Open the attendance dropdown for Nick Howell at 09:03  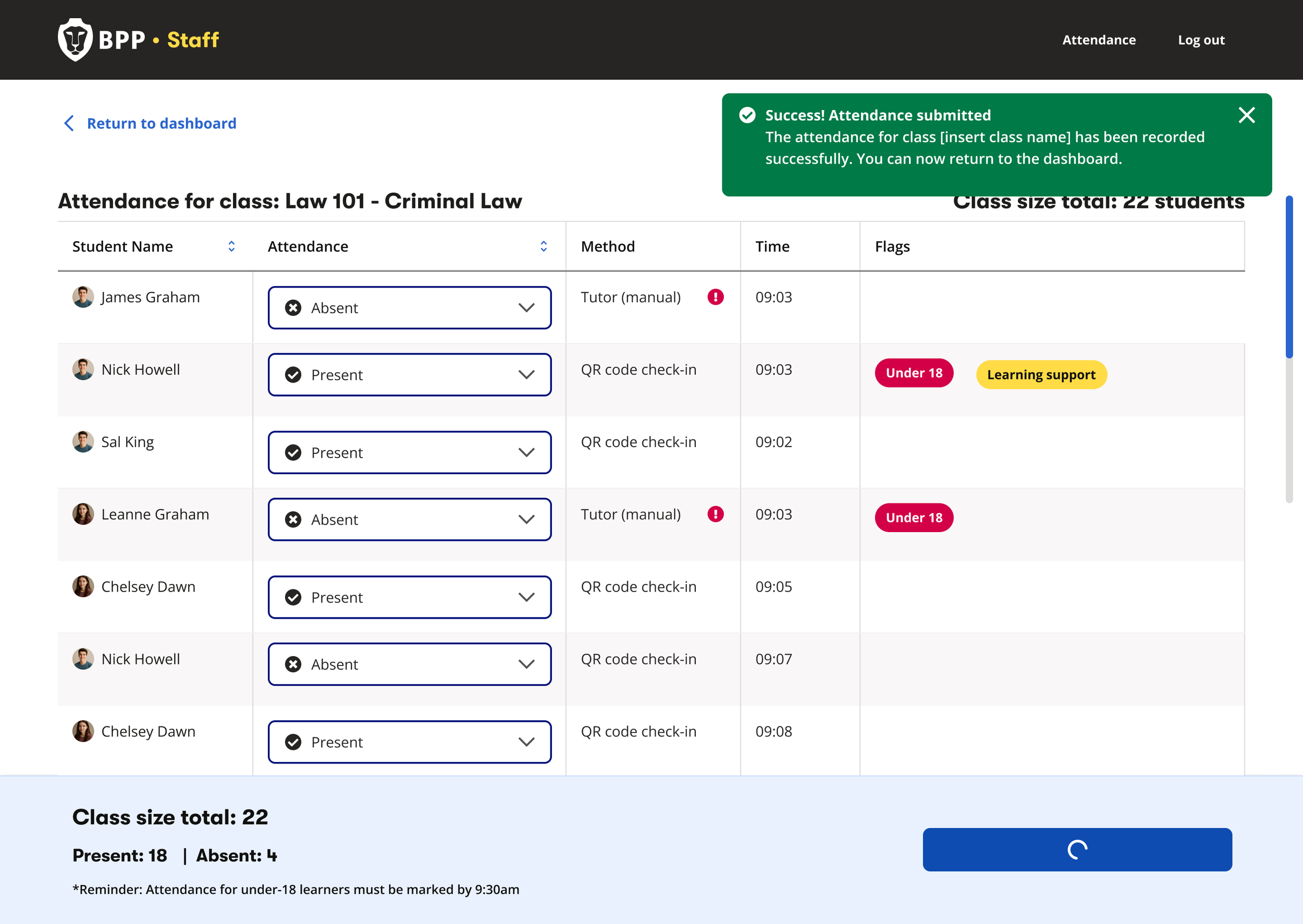coord(410,375)
